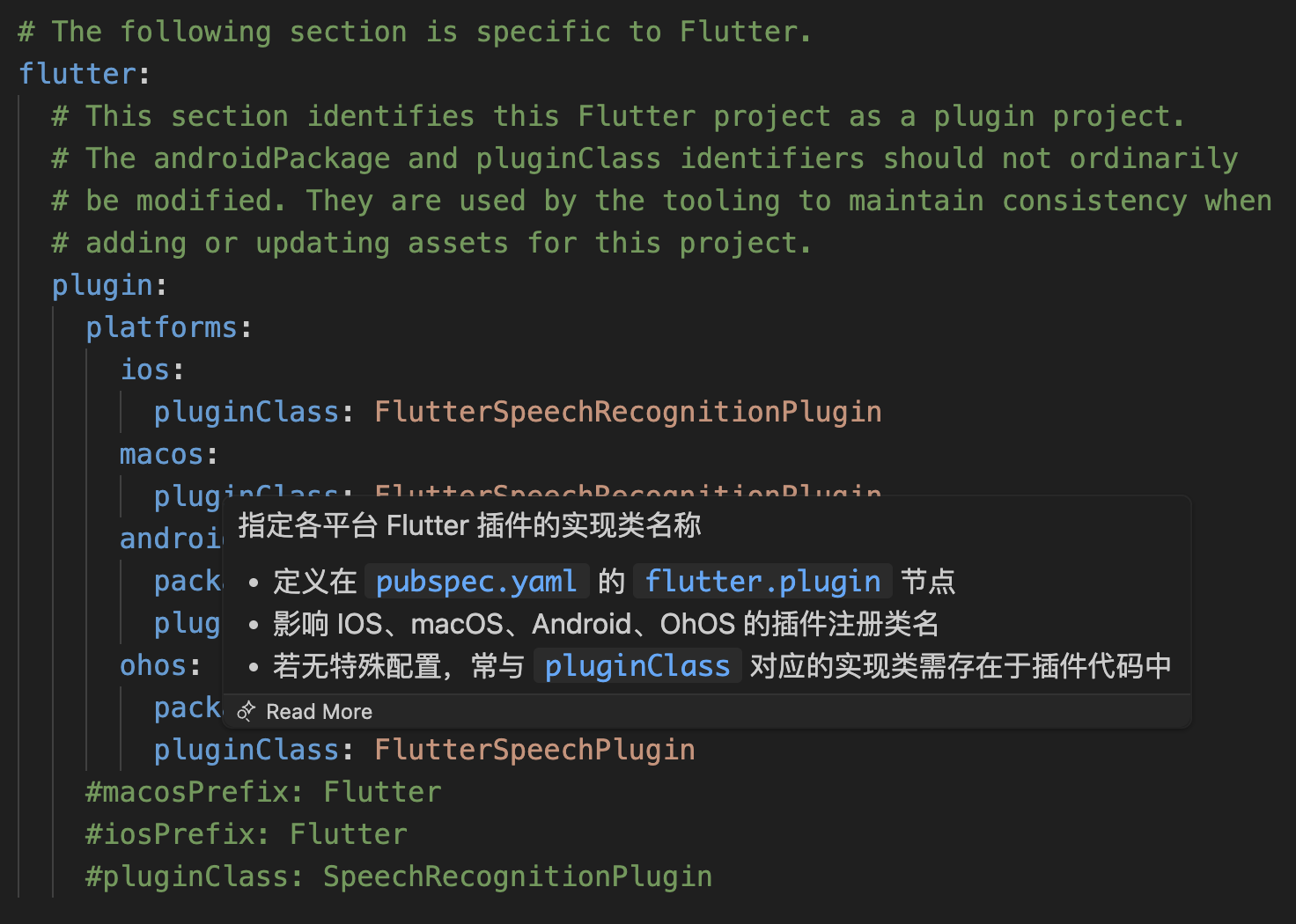1296x924 pixels.
Task: Click the tooltip bullet mentioning IOS, macOS, Android, OhOS
Action: (606, 624)
